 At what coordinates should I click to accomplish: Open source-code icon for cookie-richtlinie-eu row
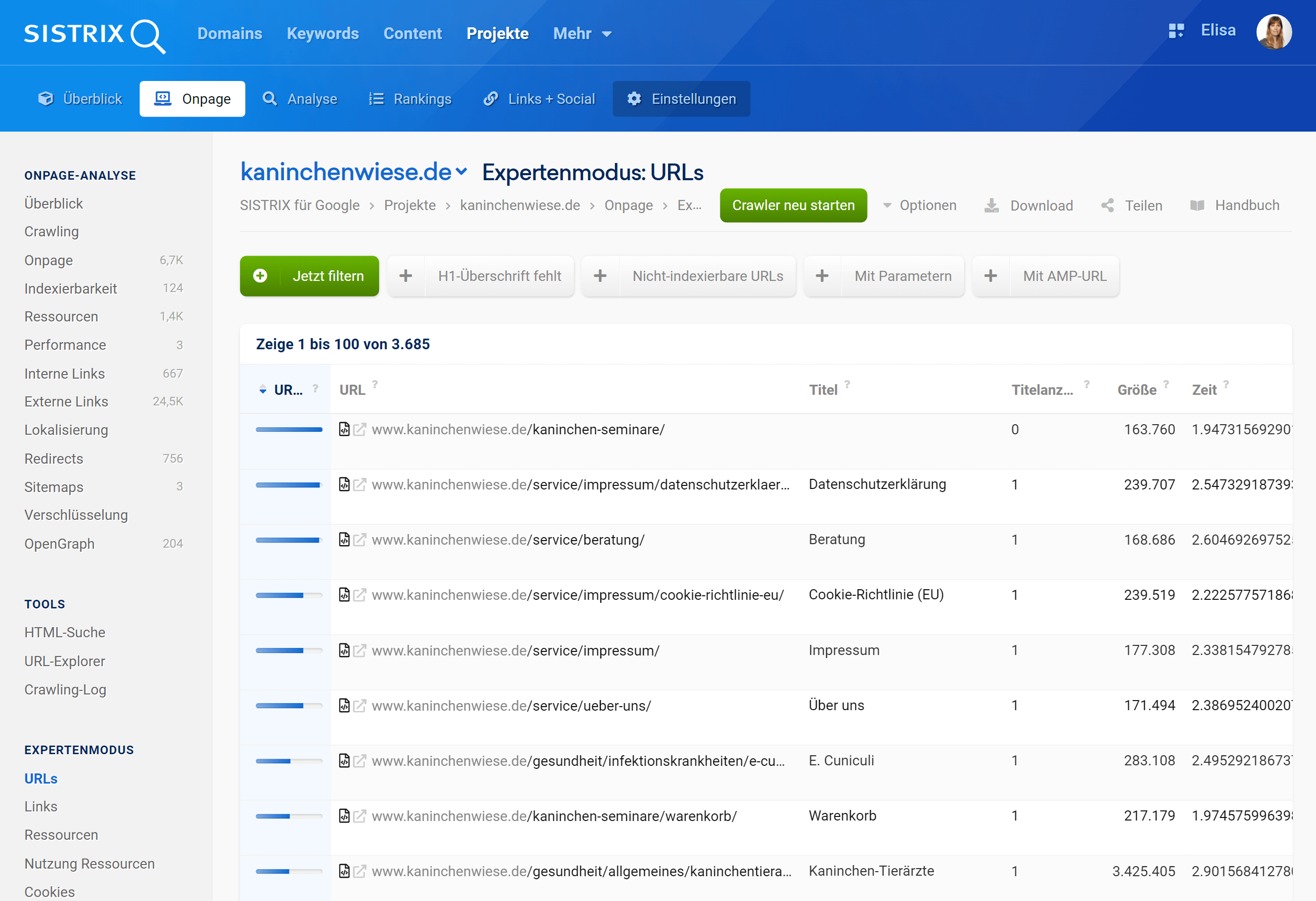pos(344,595)
